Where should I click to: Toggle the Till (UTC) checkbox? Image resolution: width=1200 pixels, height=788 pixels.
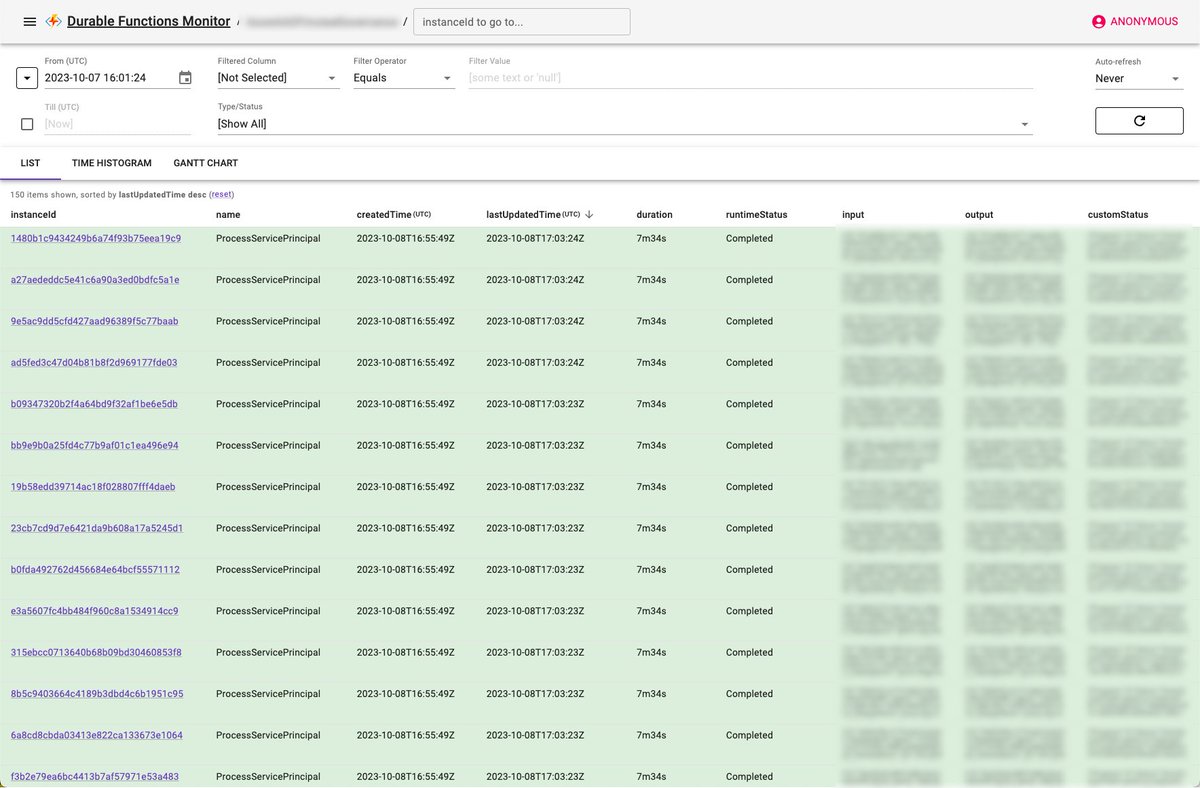pyautogui.click(x=27, y=124)
